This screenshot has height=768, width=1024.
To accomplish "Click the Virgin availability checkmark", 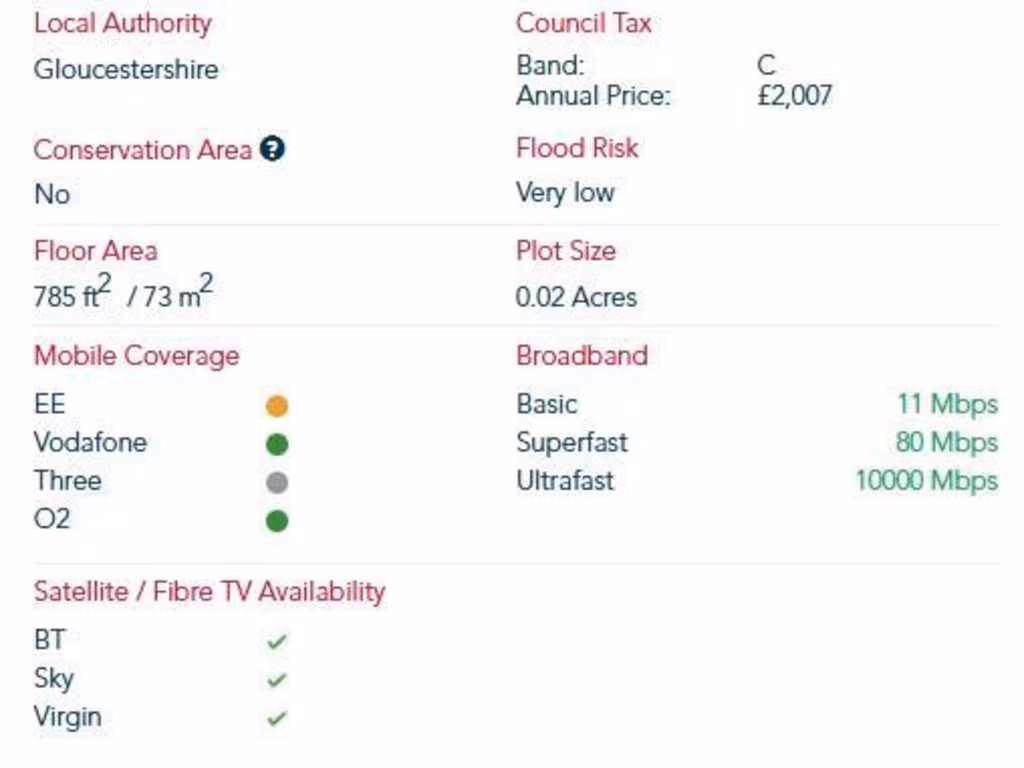I will [x=277, y=718].
